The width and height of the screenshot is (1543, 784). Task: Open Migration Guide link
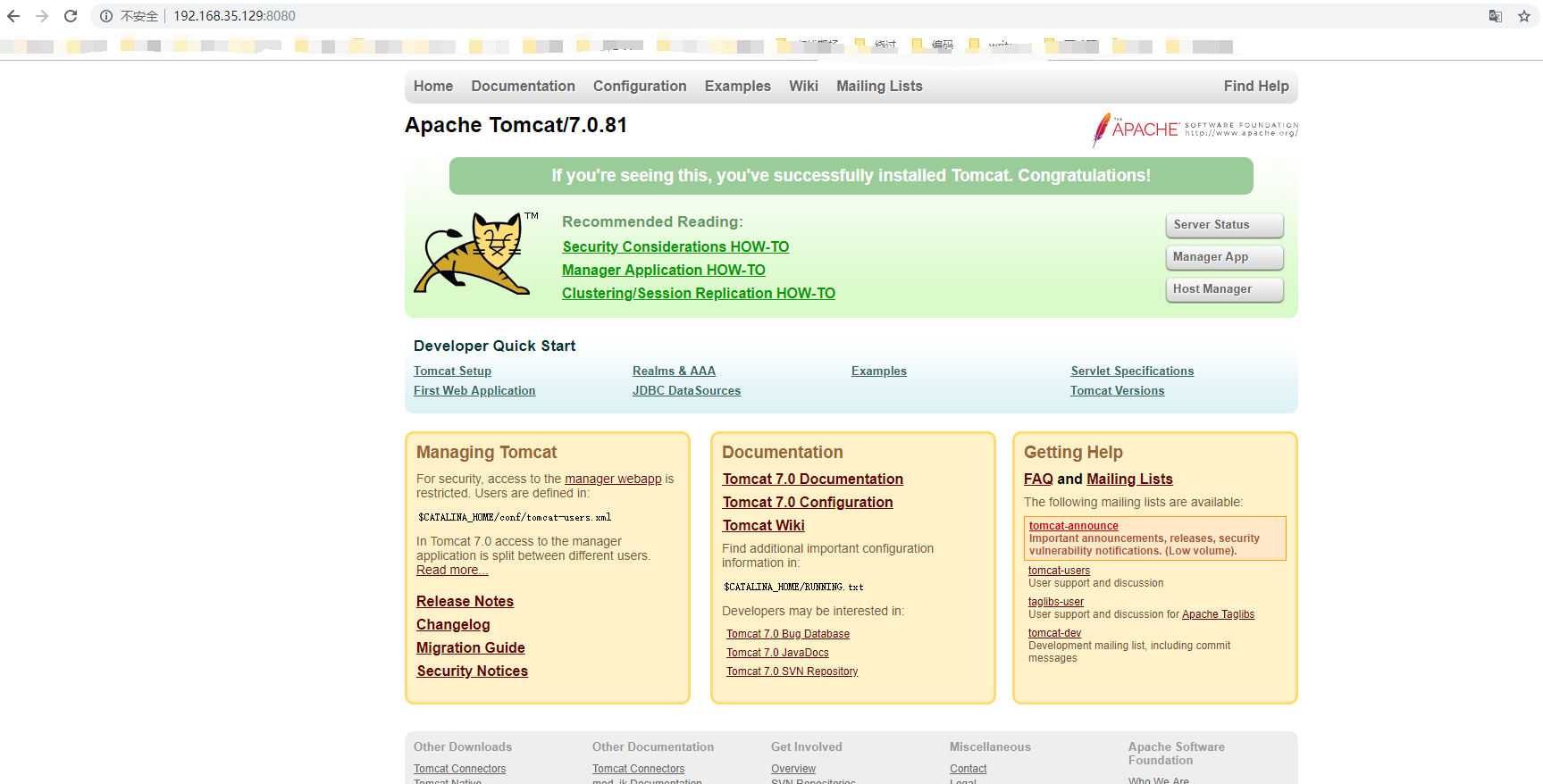pyautogui.click(x=470, y=647)
